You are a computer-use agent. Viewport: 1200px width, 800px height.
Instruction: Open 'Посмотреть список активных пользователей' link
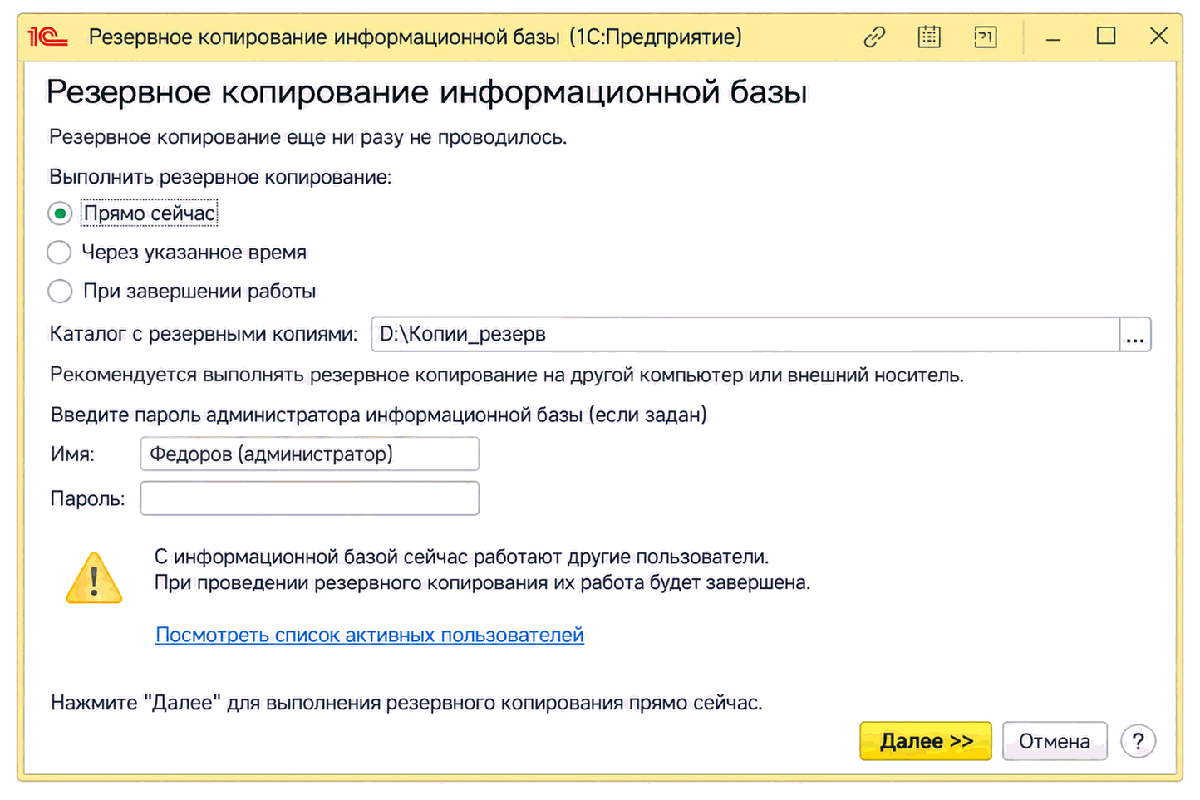coord(369,634)
